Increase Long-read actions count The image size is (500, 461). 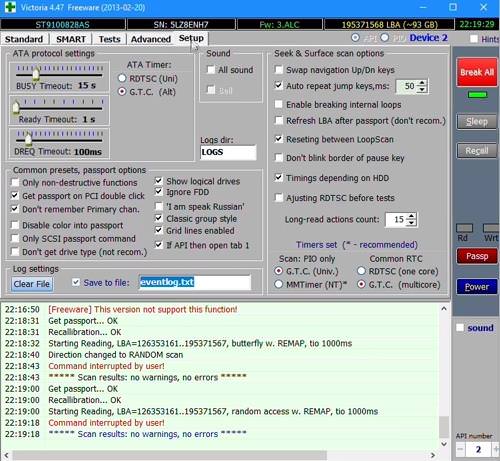pyautogui.click(x=412, y=216)
